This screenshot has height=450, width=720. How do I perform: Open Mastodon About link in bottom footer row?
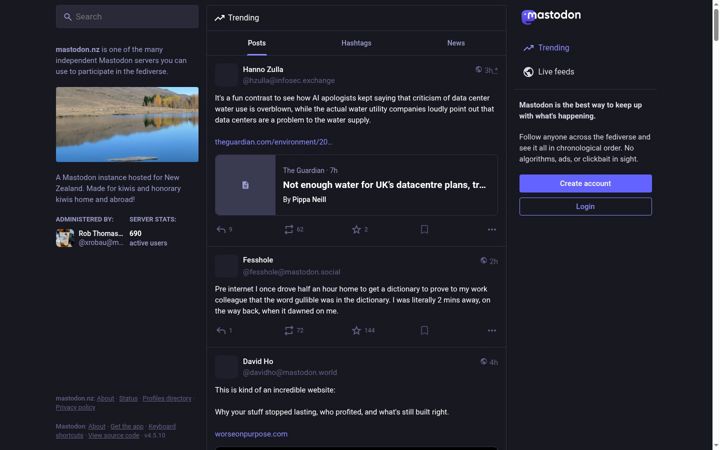(x=96, y=427)
